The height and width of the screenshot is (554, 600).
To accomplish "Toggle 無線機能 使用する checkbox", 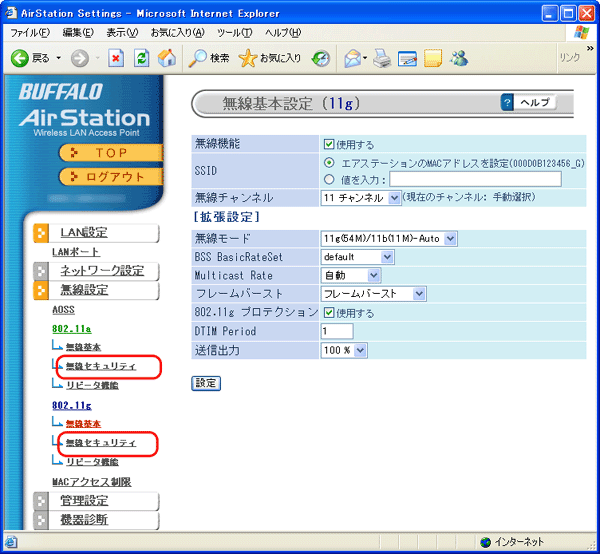I will click(329, 144).
